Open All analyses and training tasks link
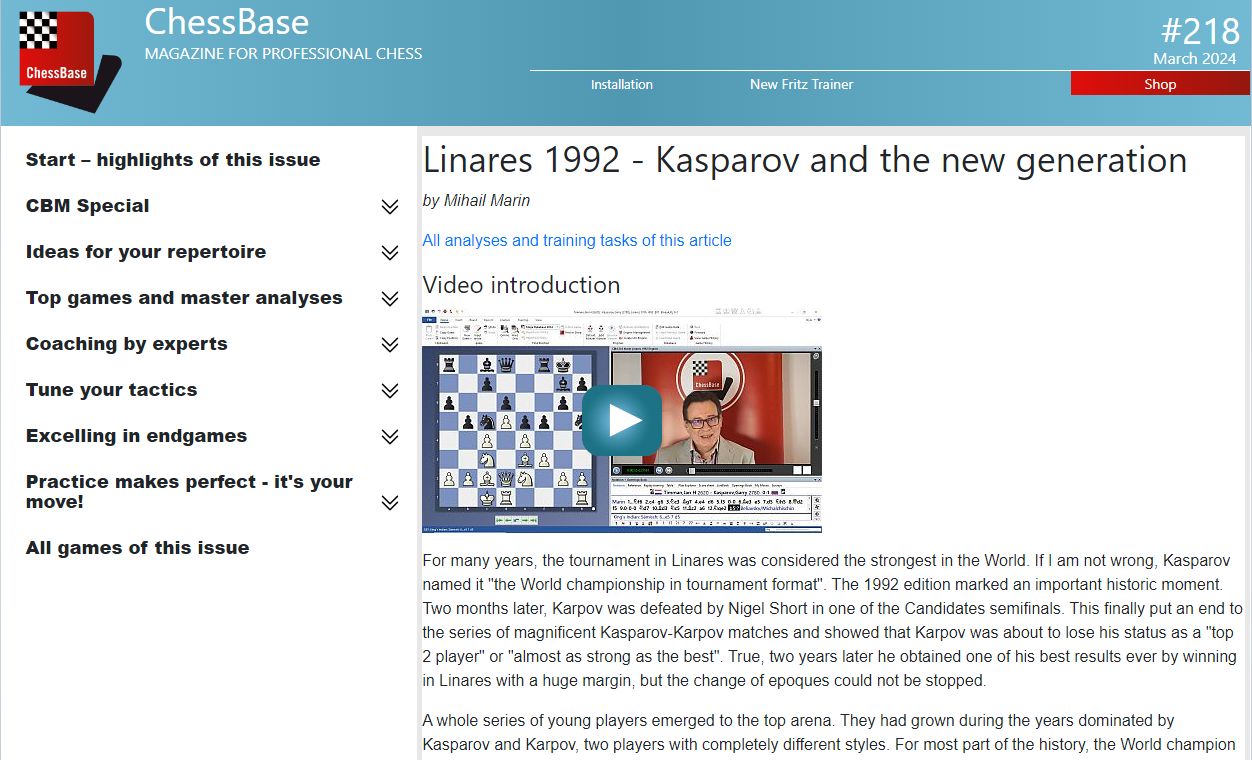 click(x=577, y=240)
